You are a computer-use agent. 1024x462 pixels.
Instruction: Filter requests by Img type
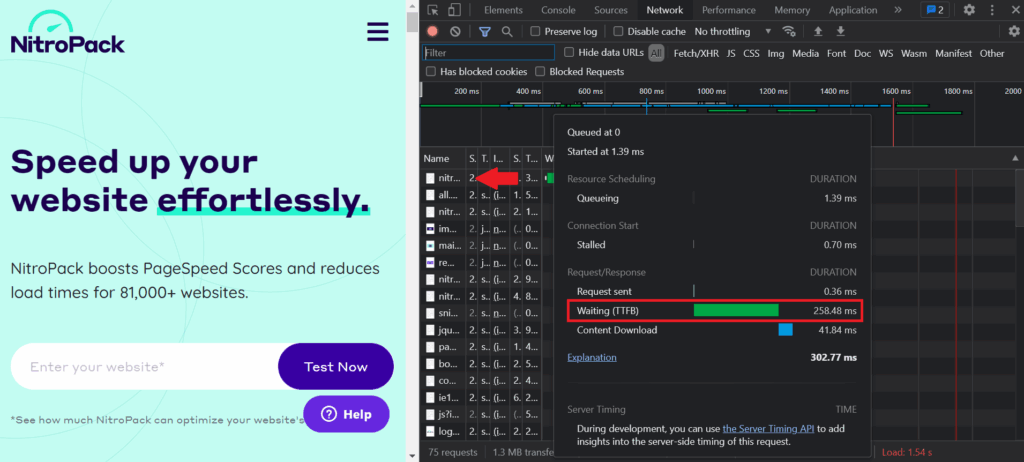pyautogui.click(x=776, y=54)
